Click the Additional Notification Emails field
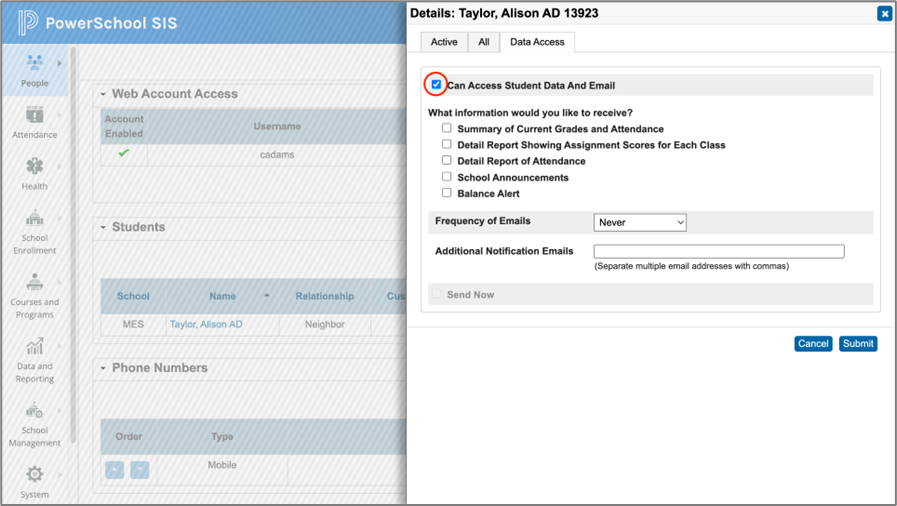This screenshot has width=897, height=506. point(719,251)
